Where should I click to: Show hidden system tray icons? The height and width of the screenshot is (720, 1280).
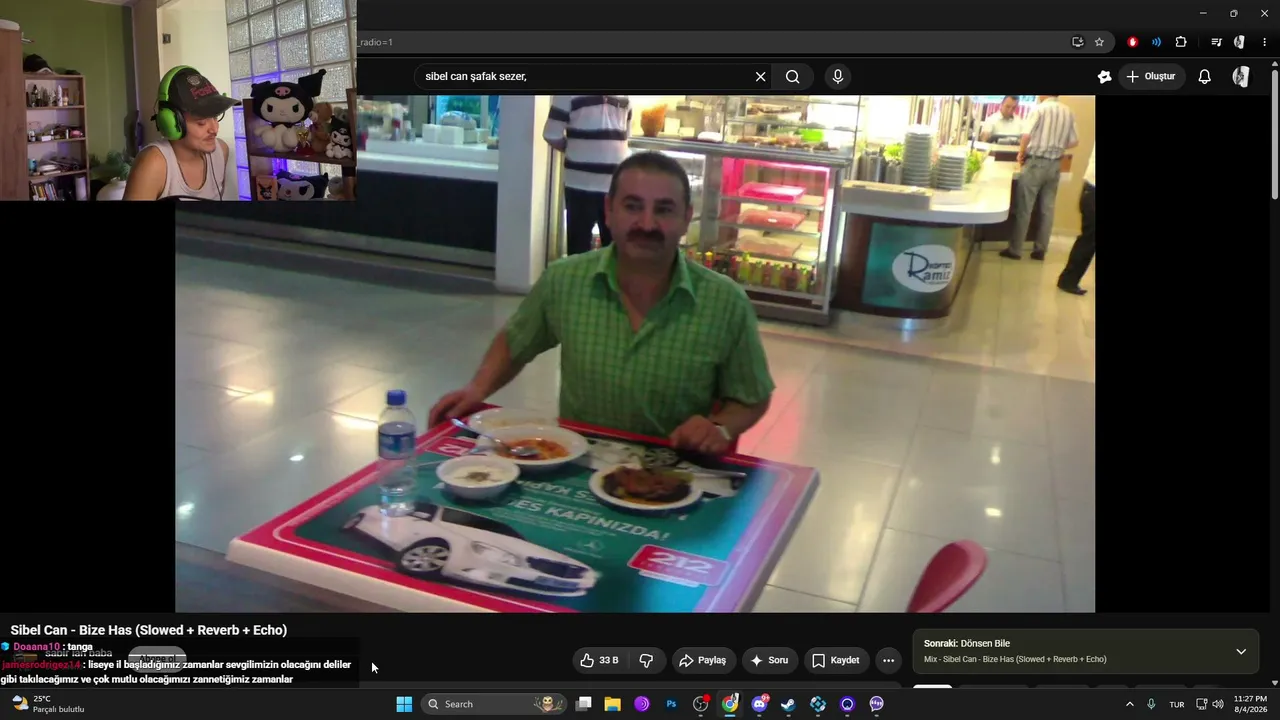1130,704
